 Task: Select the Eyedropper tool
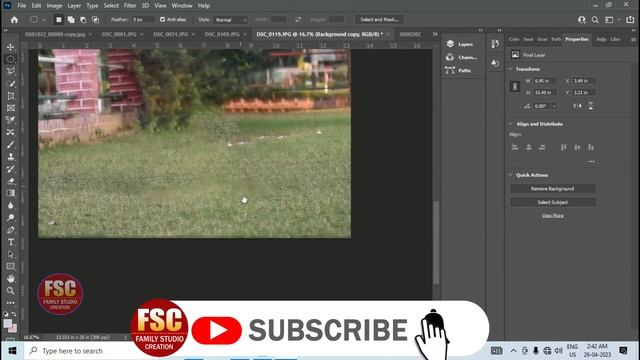pos(11,120)
